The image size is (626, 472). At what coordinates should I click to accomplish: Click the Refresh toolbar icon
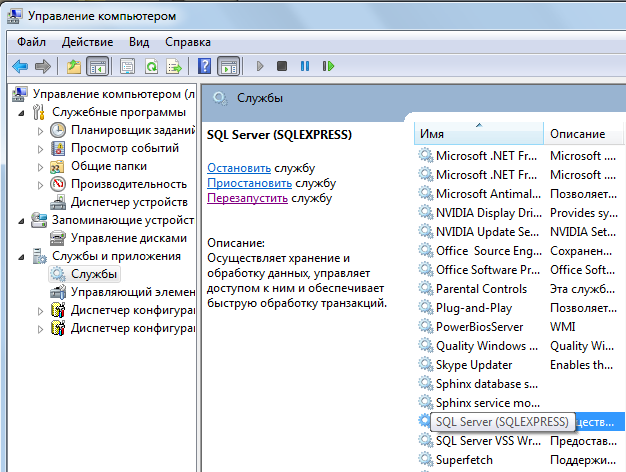click(x=150, y=66)
